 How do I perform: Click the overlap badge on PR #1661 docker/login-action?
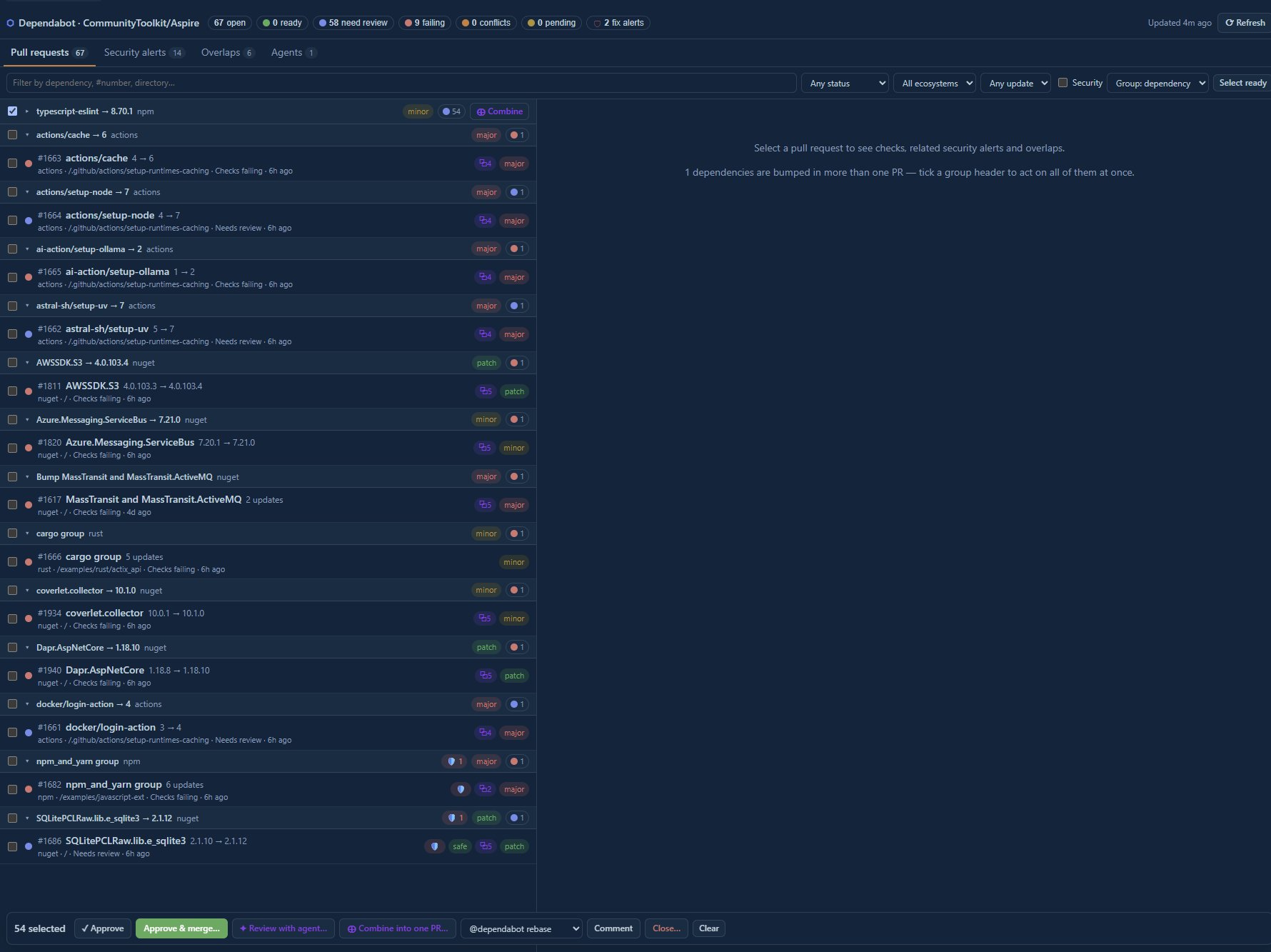[485, 733]
